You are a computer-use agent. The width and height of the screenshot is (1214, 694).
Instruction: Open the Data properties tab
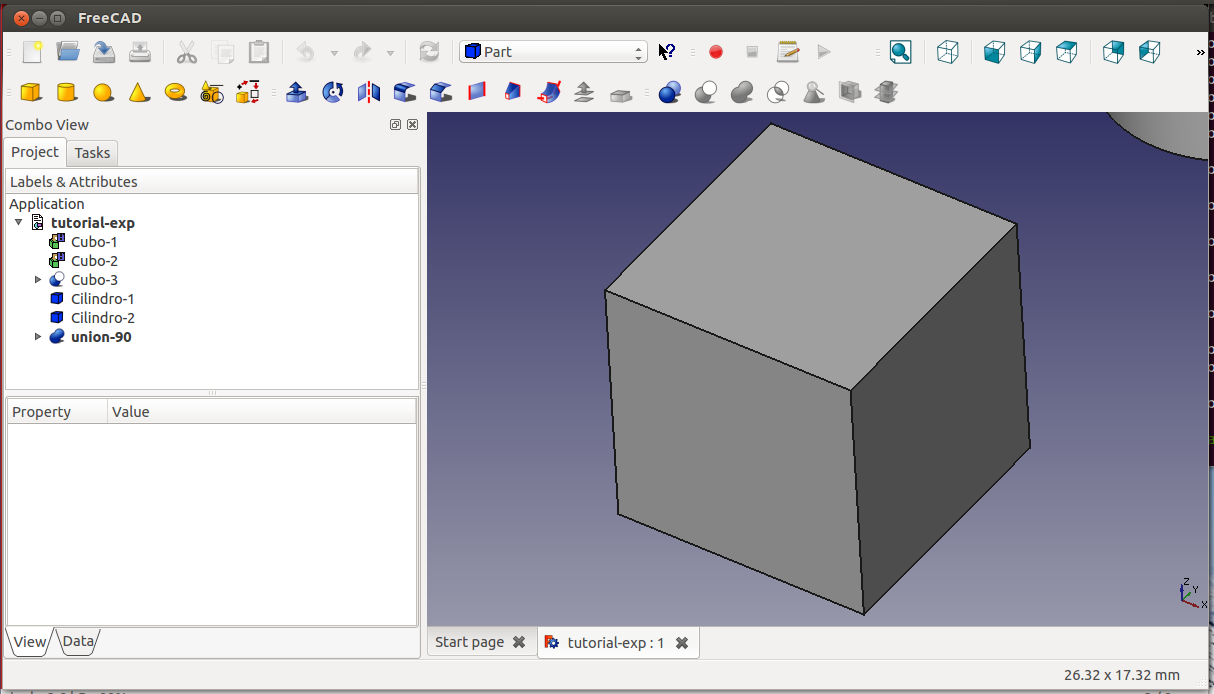tap(78, 642)
